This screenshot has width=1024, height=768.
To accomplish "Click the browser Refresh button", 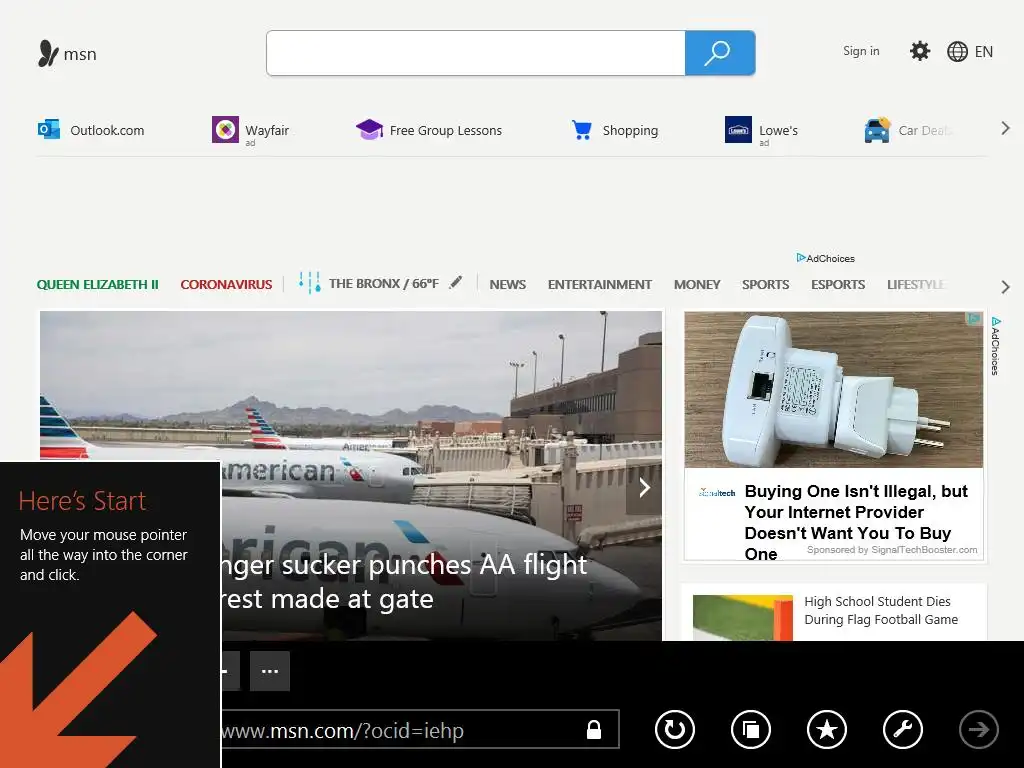I will (x=675, y=729).
